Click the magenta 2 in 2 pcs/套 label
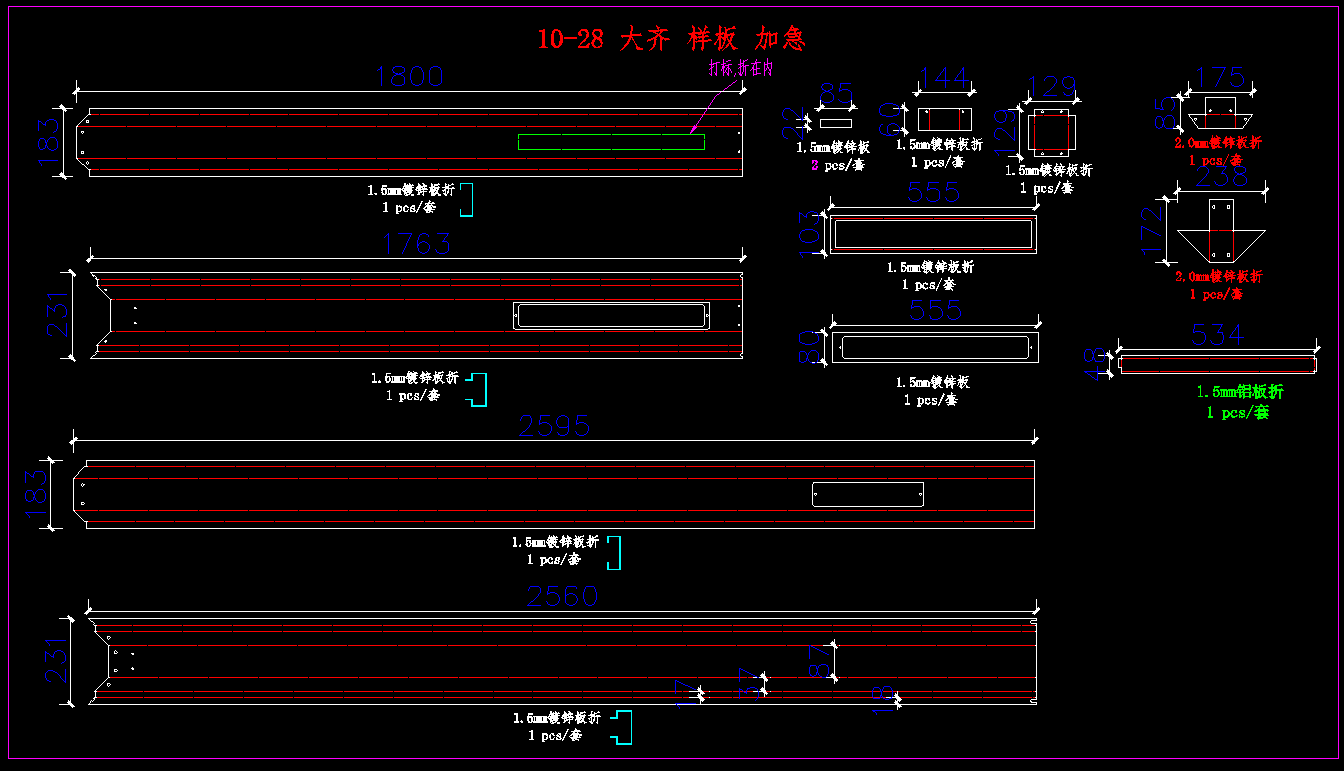This screenshot has width=1344, height=771. (x=814, y=165)
